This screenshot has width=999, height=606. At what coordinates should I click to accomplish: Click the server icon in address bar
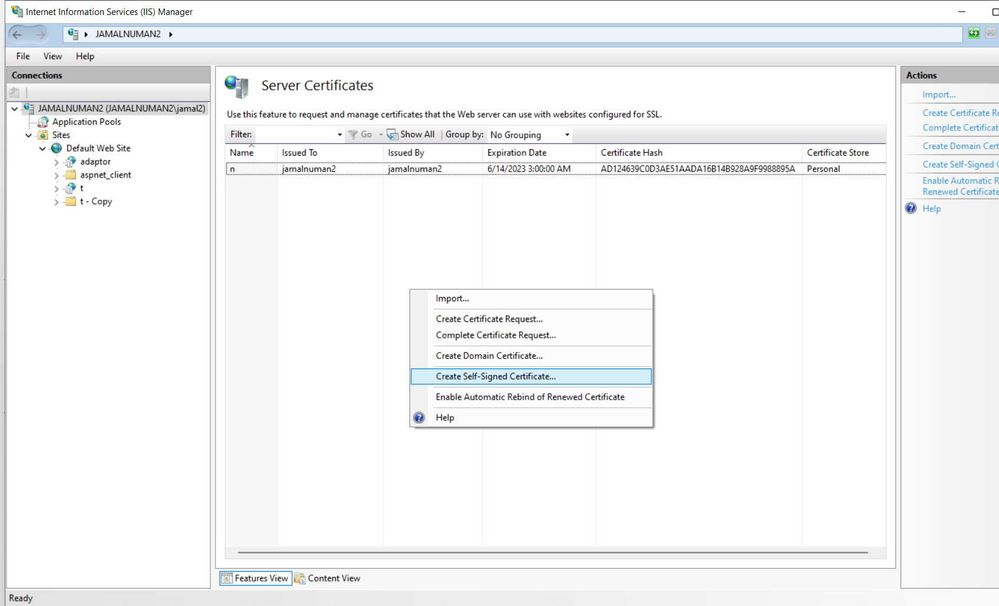coord(73,34)
